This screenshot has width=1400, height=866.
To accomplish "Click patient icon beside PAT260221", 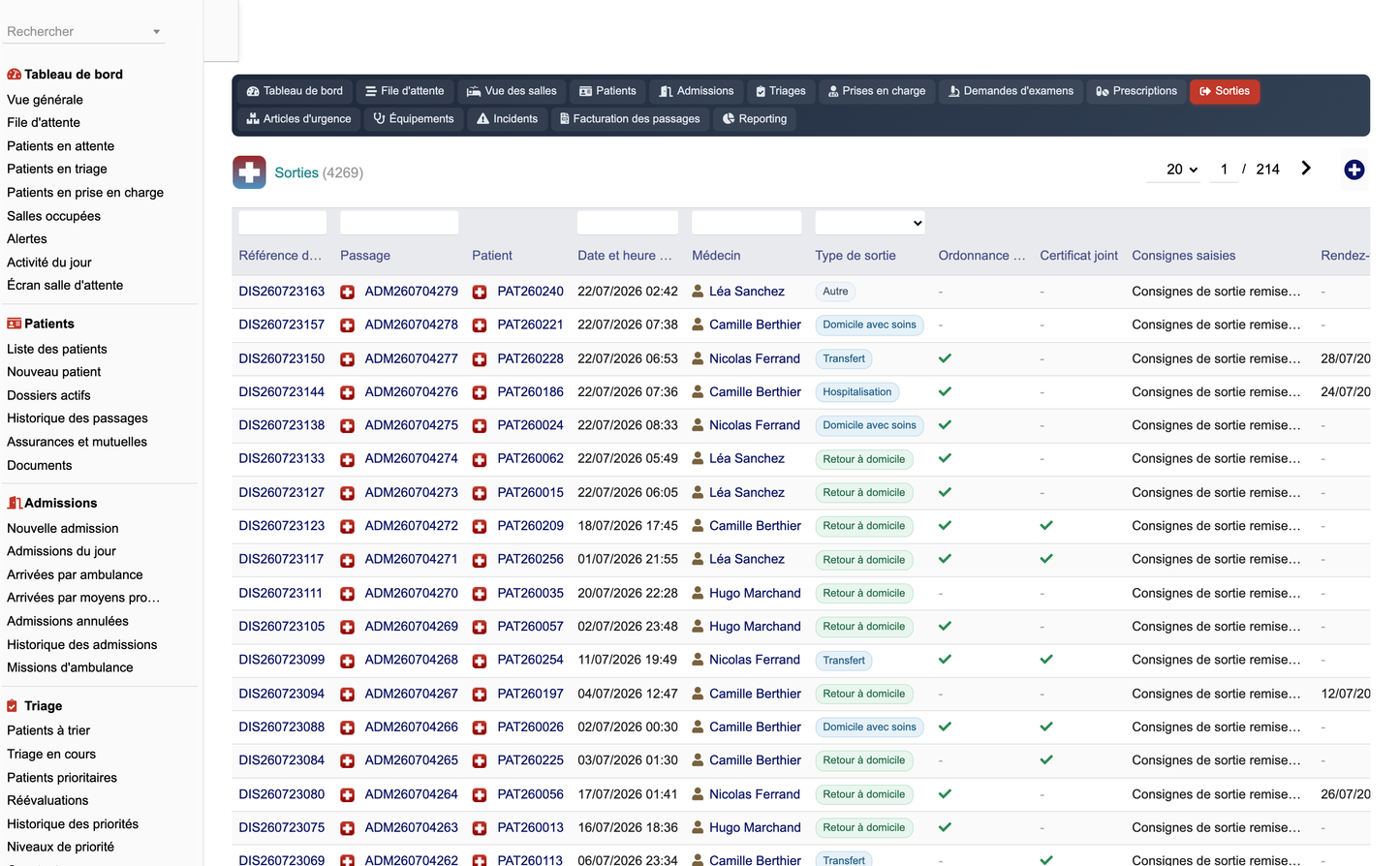I will point(480,325).
